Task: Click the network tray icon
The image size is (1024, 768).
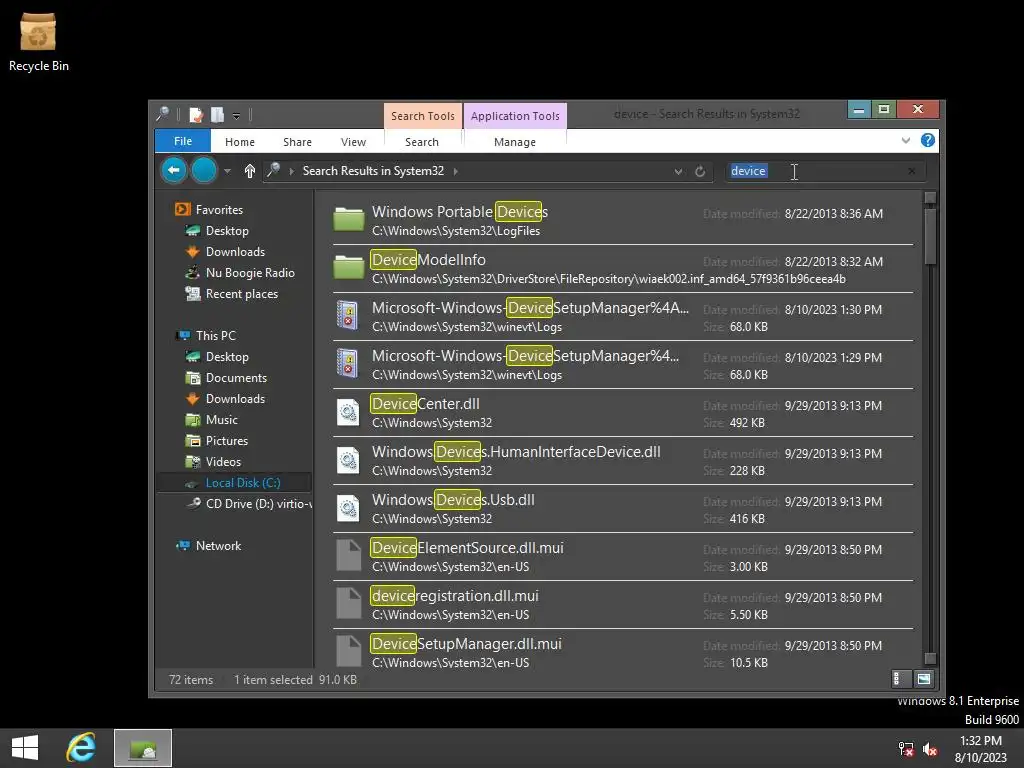Action: pyautogui.click(x=906, y=749)
